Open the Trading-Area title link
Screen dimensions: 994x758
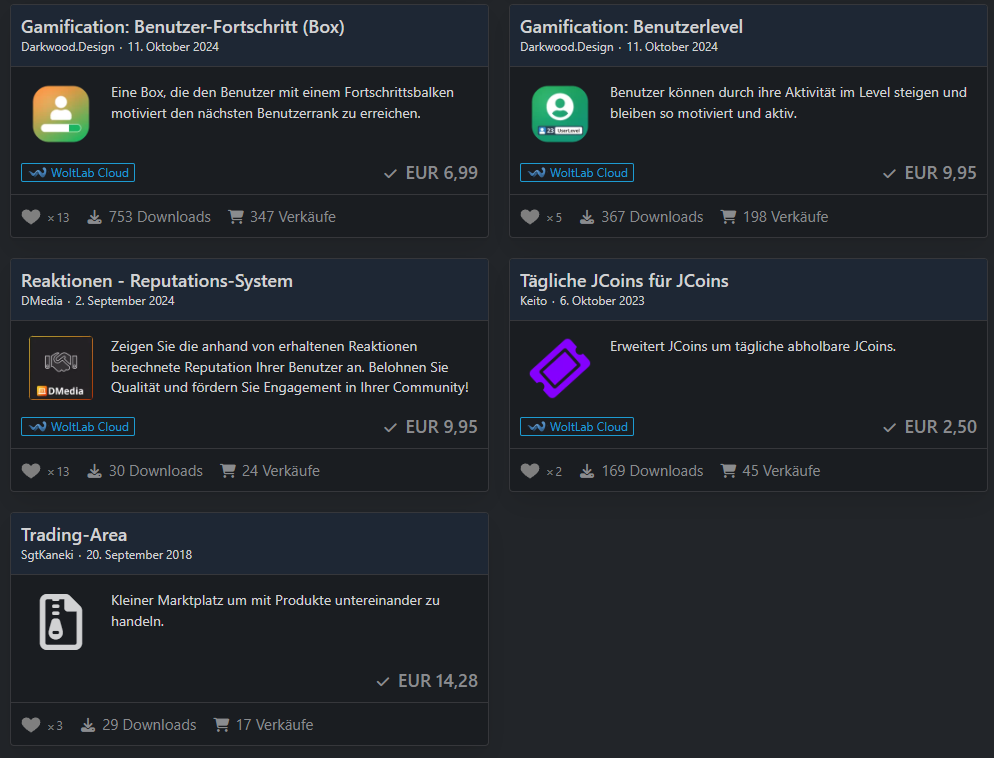(x=74, y=535)
